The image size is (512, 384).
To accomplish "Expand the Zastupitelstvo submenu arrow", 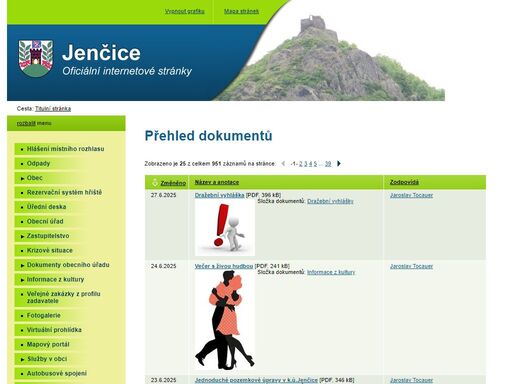I will 23,236.
